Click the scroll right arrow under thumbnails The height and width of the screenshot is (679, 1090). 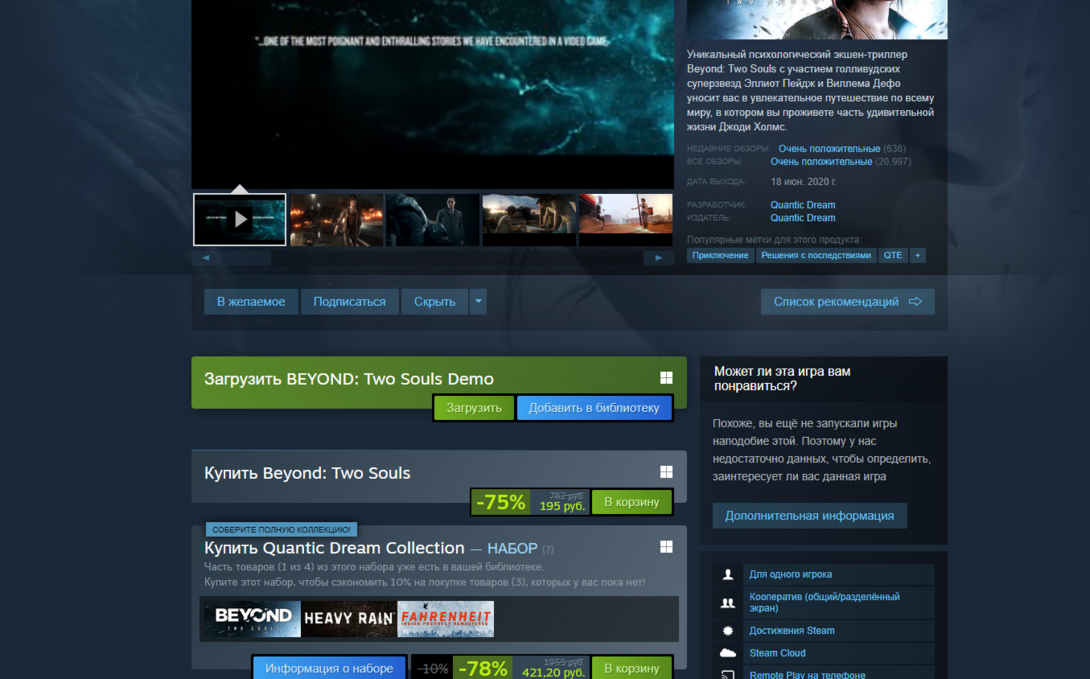point(658,258)
